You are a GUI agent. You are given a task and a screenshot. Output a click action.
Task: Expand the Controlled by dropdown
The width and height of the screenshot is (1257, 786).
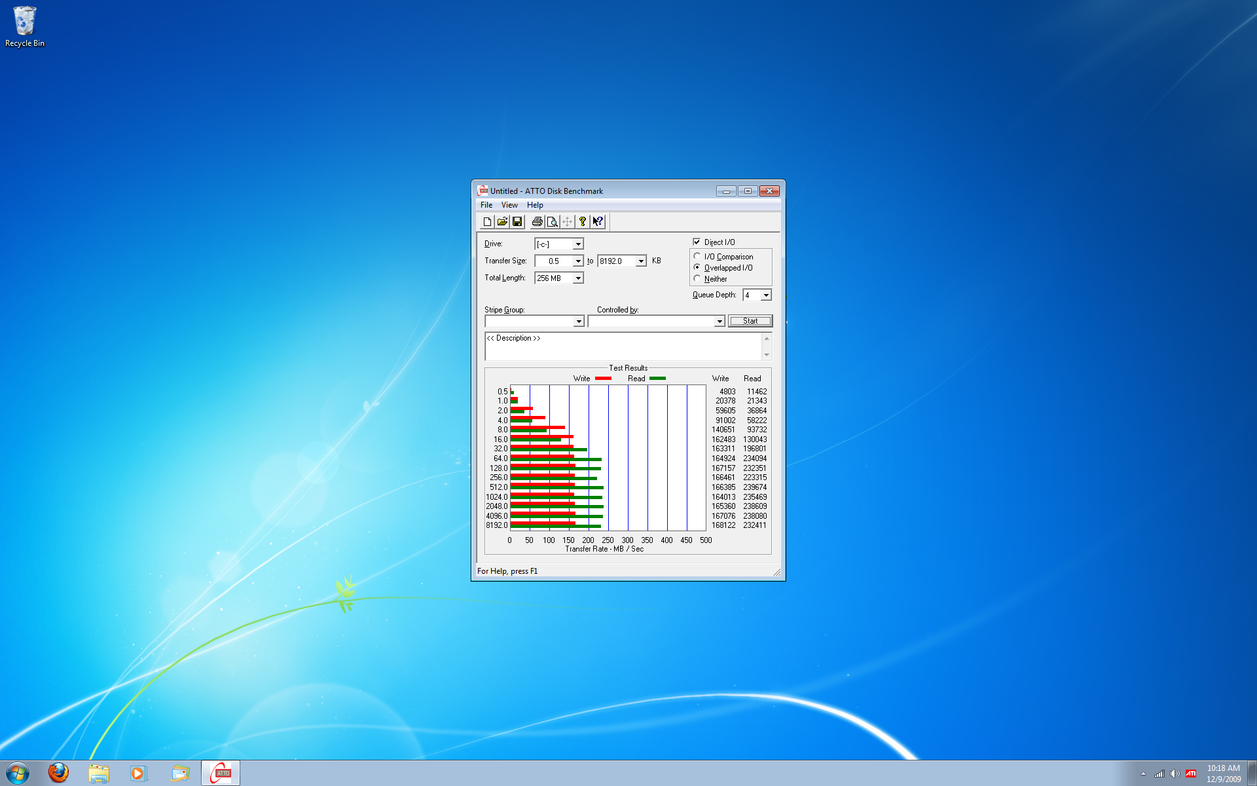pyautogui.click(x=719, y=321)
